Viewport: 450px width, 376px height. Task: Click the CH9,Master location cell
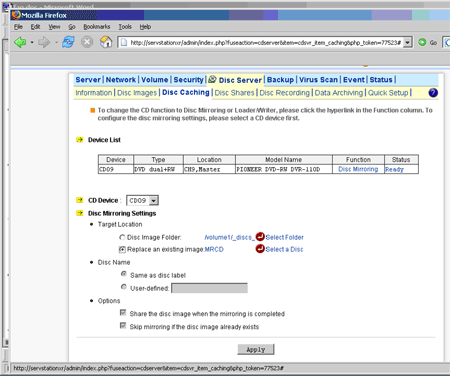pos(209,169)
